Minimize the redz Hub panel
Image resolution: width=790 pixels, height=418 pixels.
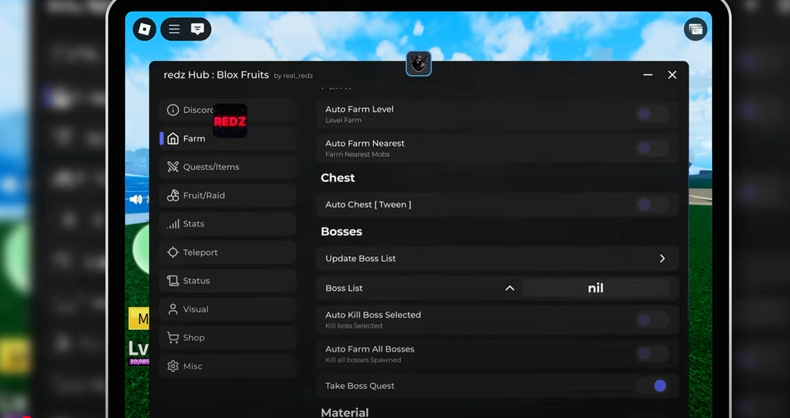click(x=648, y=75)
